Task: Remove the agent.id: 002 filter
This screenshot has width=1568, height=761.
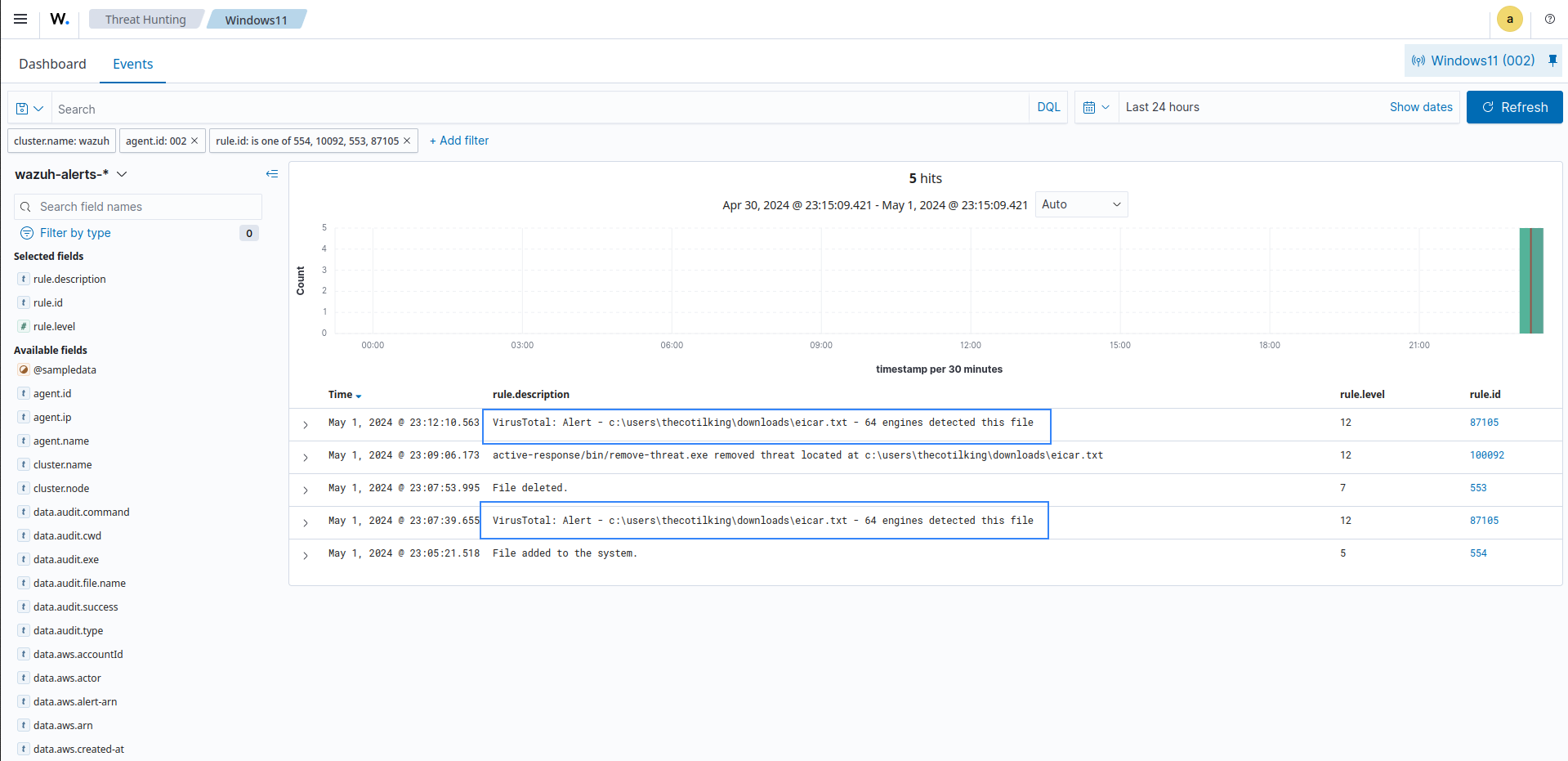Action: pyautogui.click(x=194, y=141)
